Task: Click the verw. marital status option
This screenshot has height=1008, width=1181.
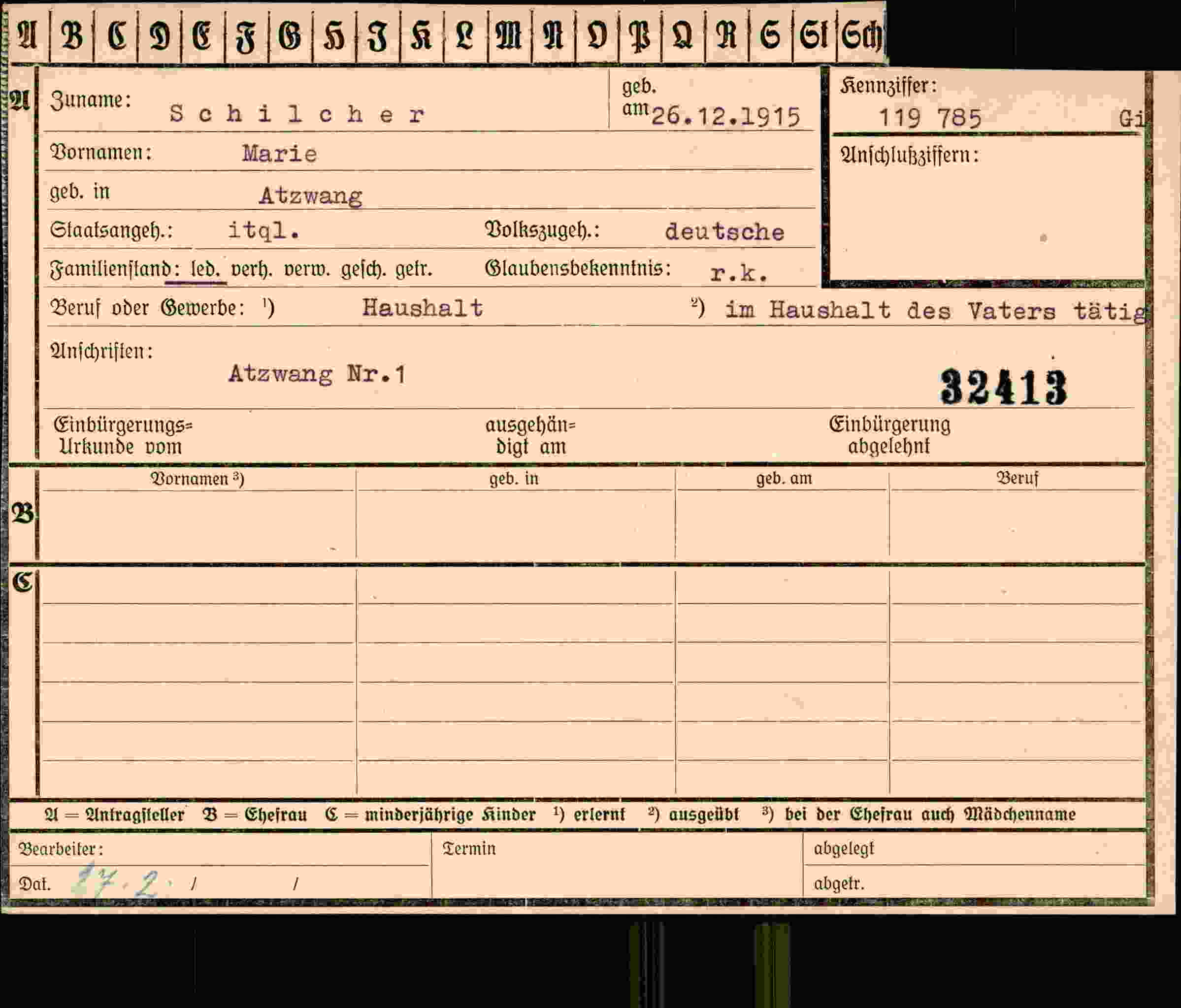Action: point(307,269)
